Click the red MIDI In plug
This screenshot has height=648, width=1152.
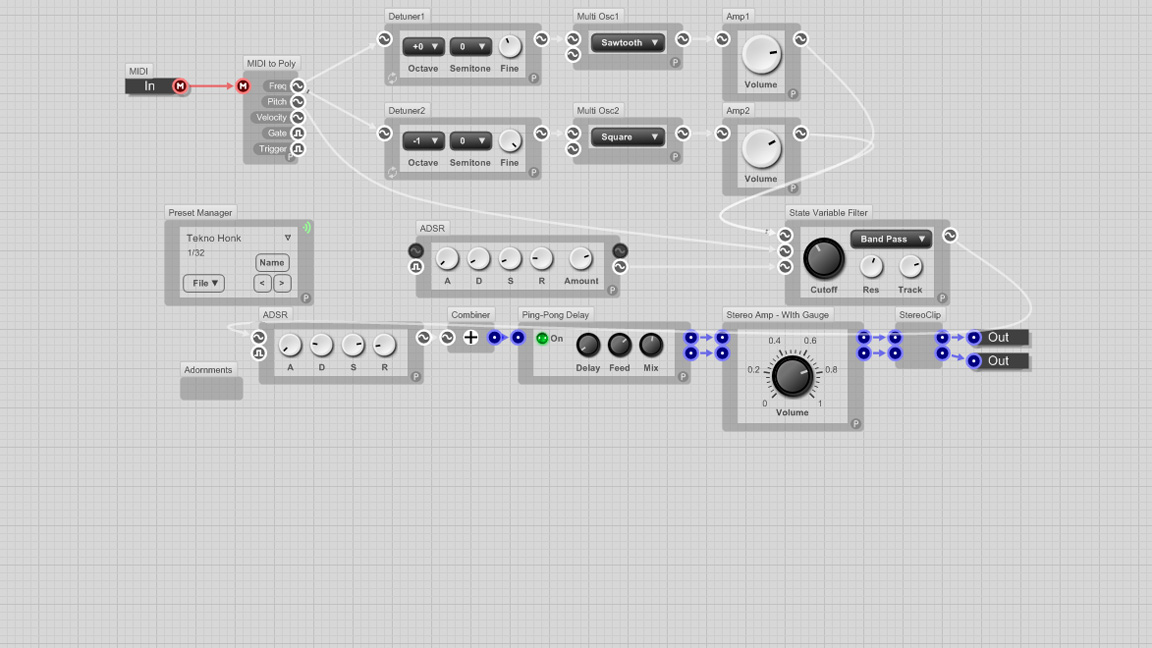pyautogui.click(x=180, y=86)
